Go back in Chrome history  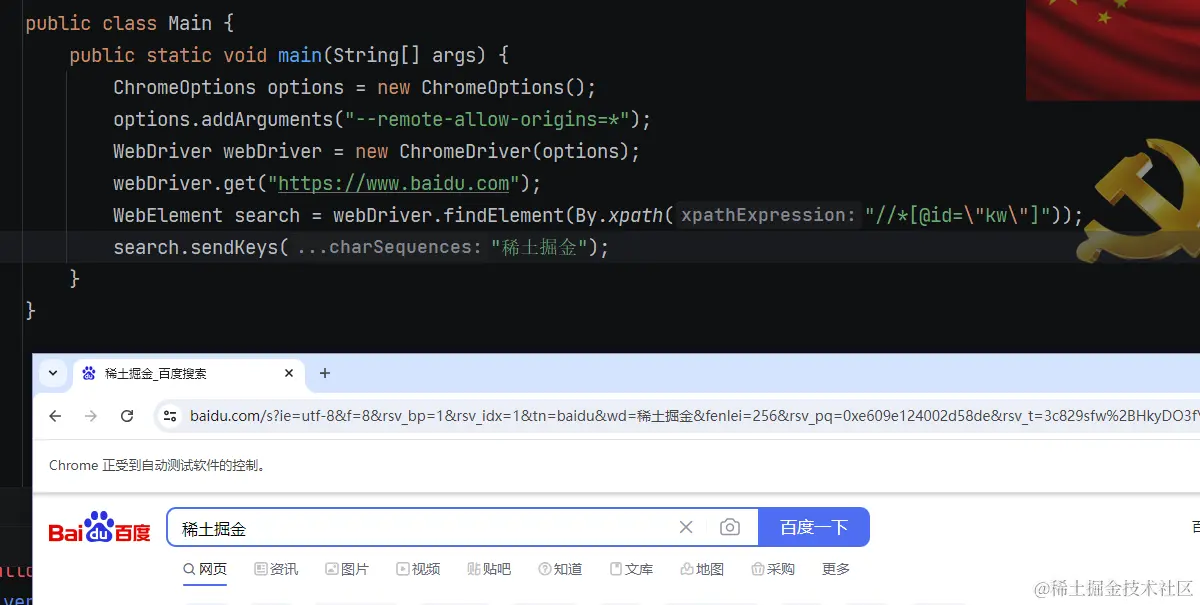pos(55,416)
